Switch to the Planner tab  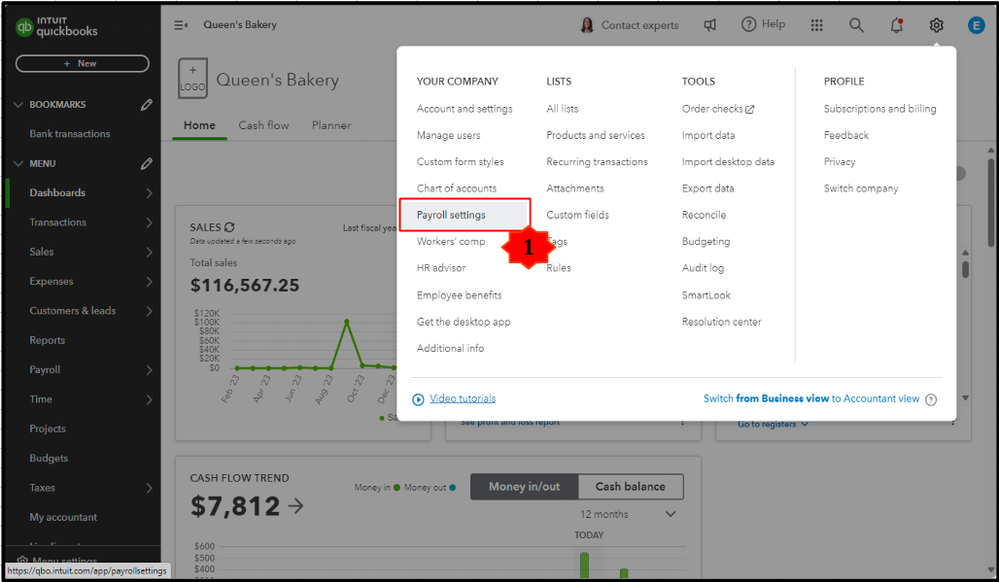[331, 125]
